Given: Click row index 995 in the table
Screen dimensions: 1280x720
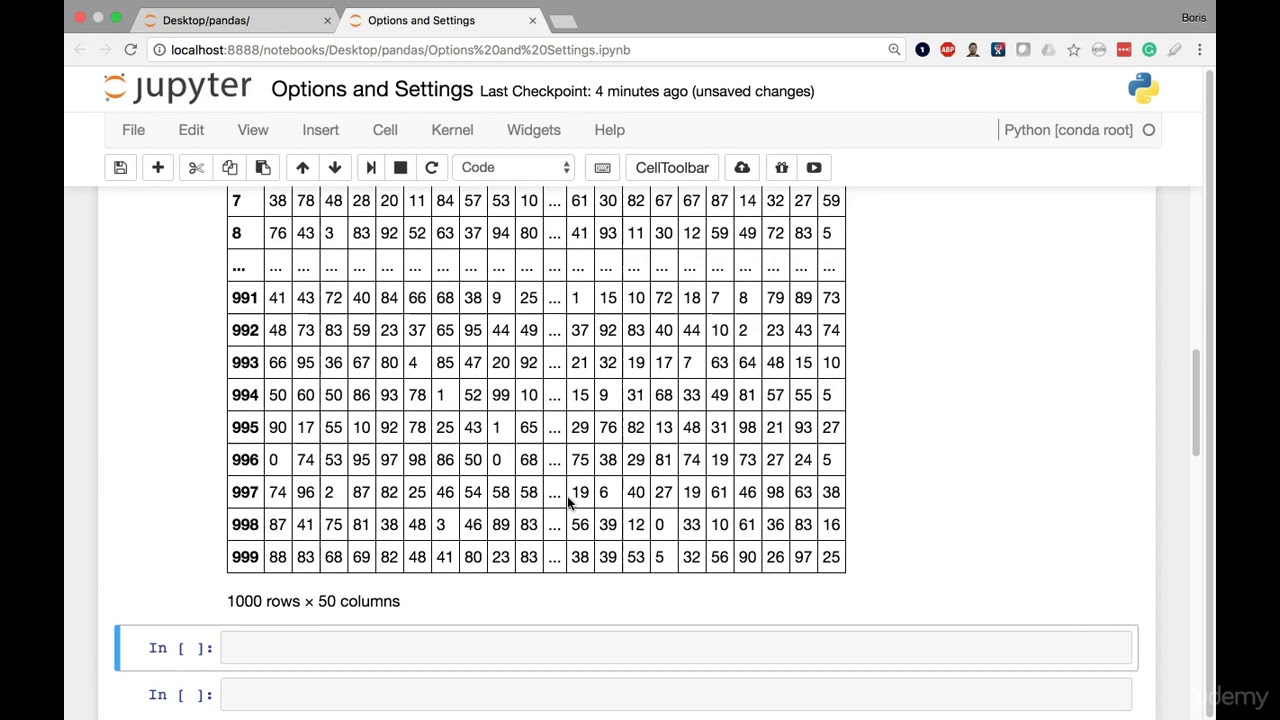Looking at the screenshot, I should pyautogui.click(x=245, y=427).
